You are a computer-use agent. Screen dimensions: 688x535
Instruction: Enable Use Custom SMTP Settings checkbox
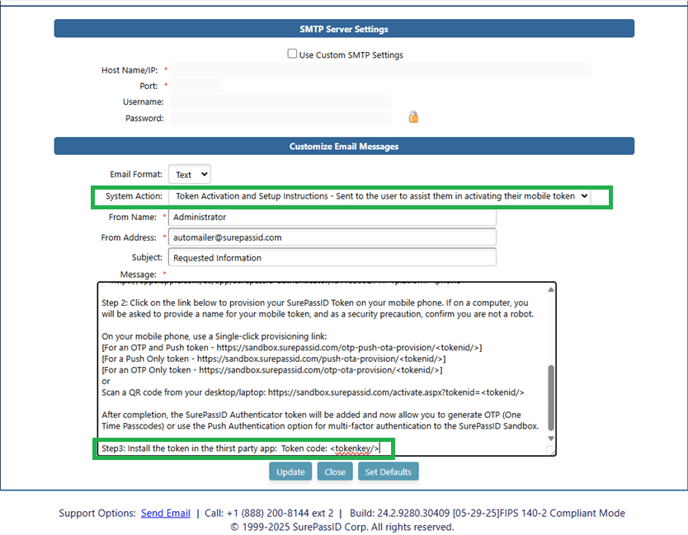tap(292, 54)
